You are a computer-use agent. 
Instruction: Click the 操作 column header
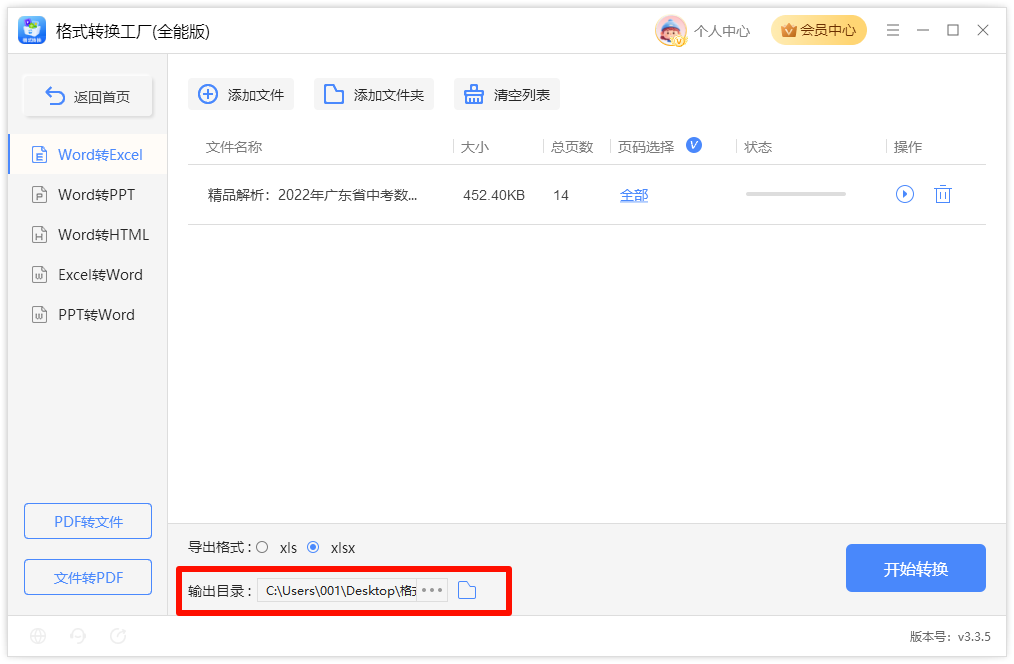pyautogui.click(x=908, y=147)
